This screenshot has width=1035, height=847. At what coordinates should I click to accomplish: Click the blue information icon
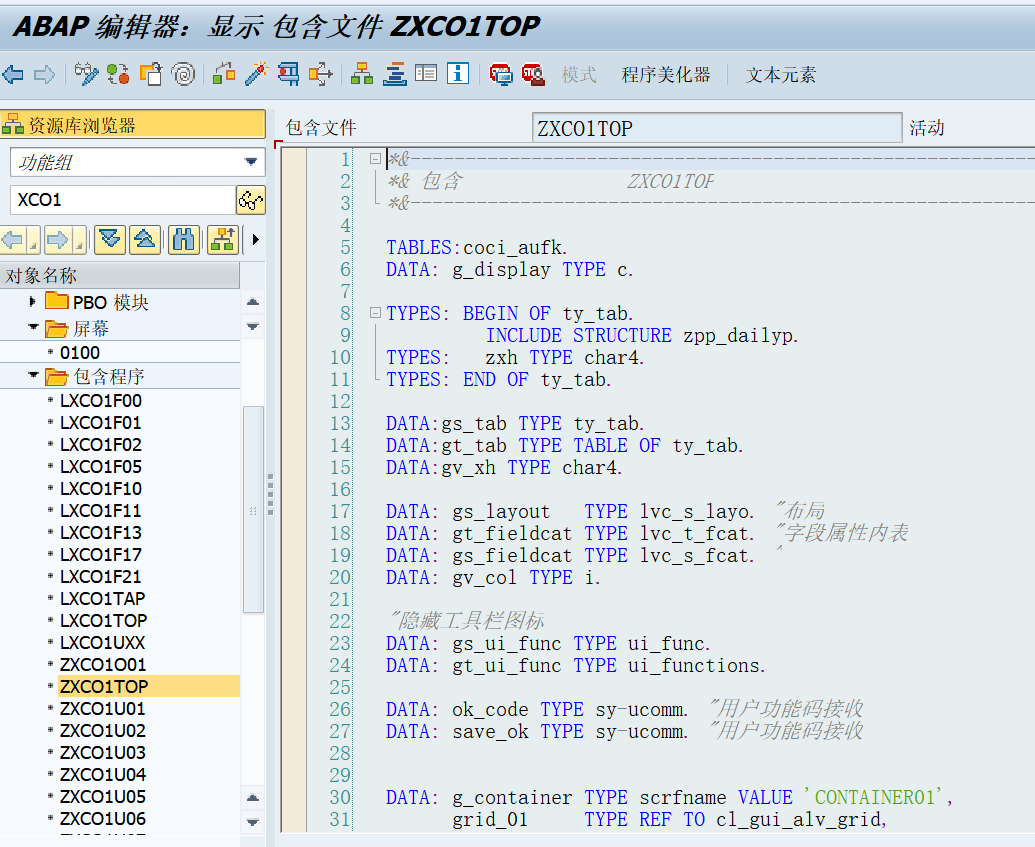pos(457,73)
